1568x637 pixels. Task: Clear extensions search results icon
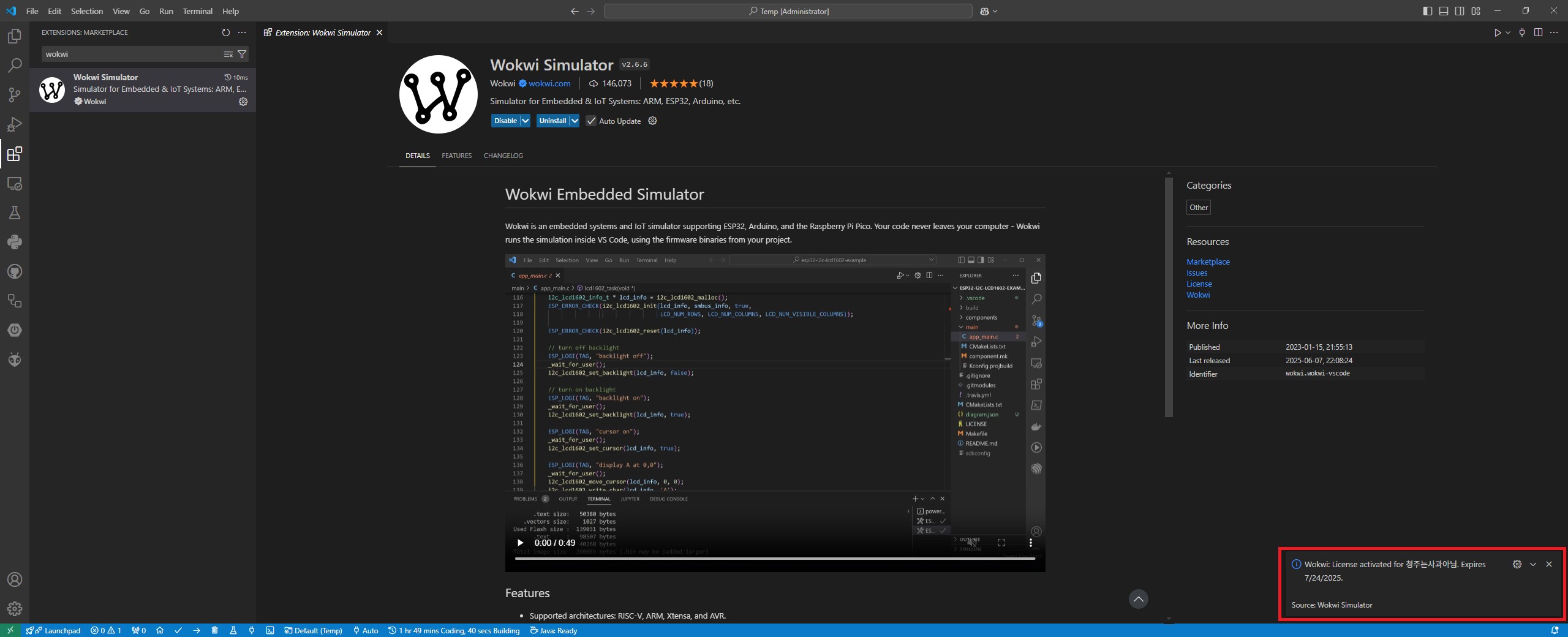pyautogui.click(x=228, y=54)
